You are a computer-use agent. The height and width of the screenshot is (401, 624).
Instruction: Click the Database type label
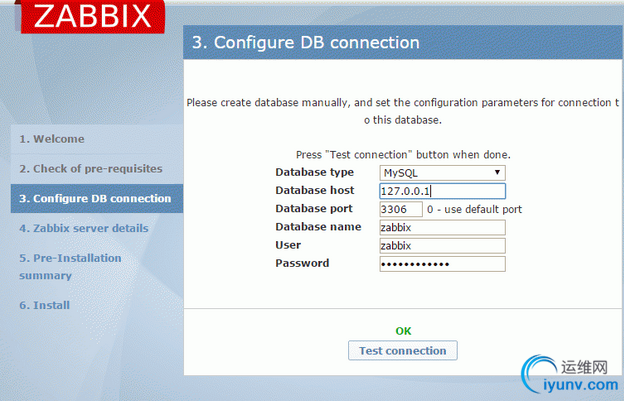[x=314, y=172]
